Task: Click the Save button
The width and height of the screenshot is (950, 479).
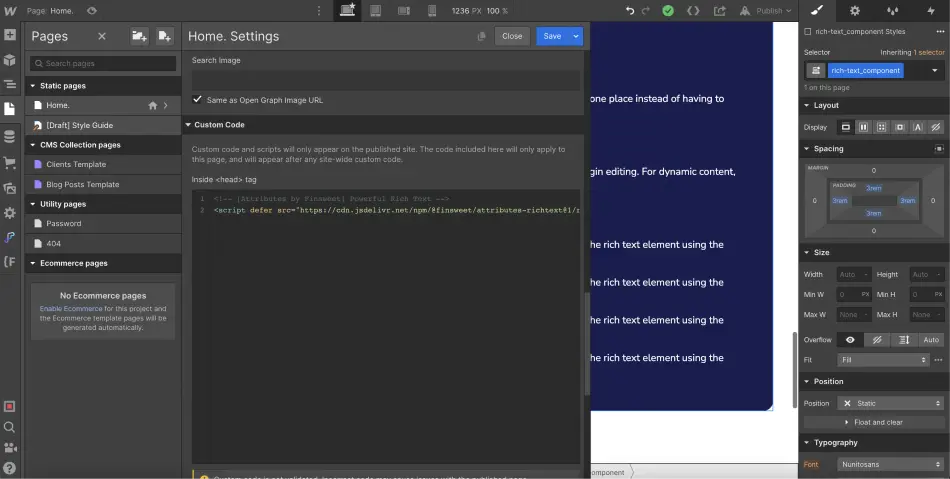Action: coord(551,36)
